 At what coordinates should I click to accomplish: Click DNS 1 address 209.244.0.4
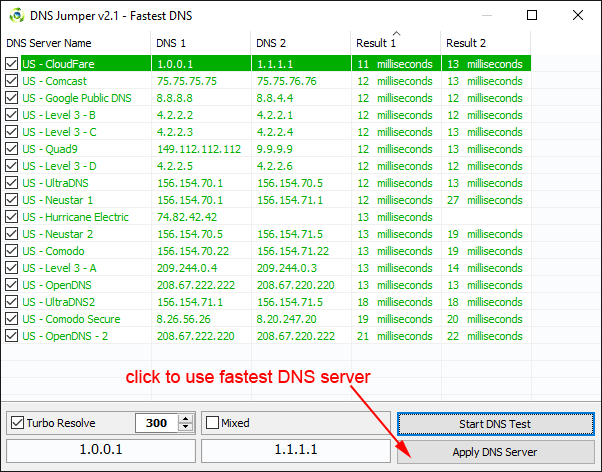187,268
